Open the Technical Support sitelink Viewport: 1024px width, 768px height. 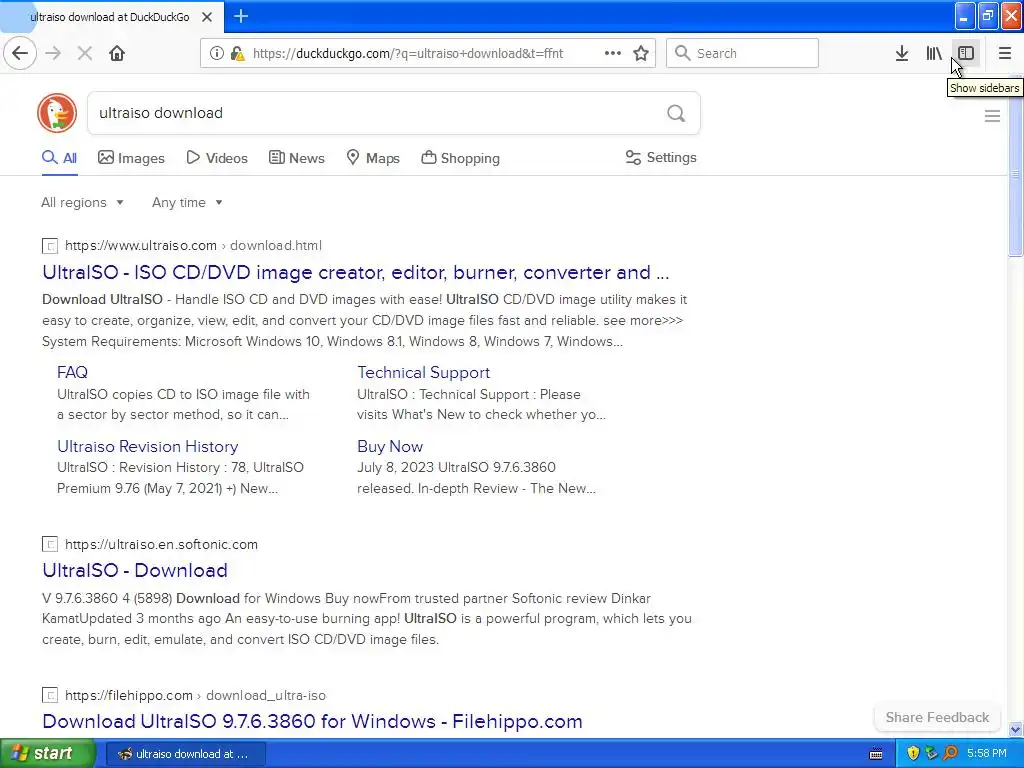[x=423, y=372]
